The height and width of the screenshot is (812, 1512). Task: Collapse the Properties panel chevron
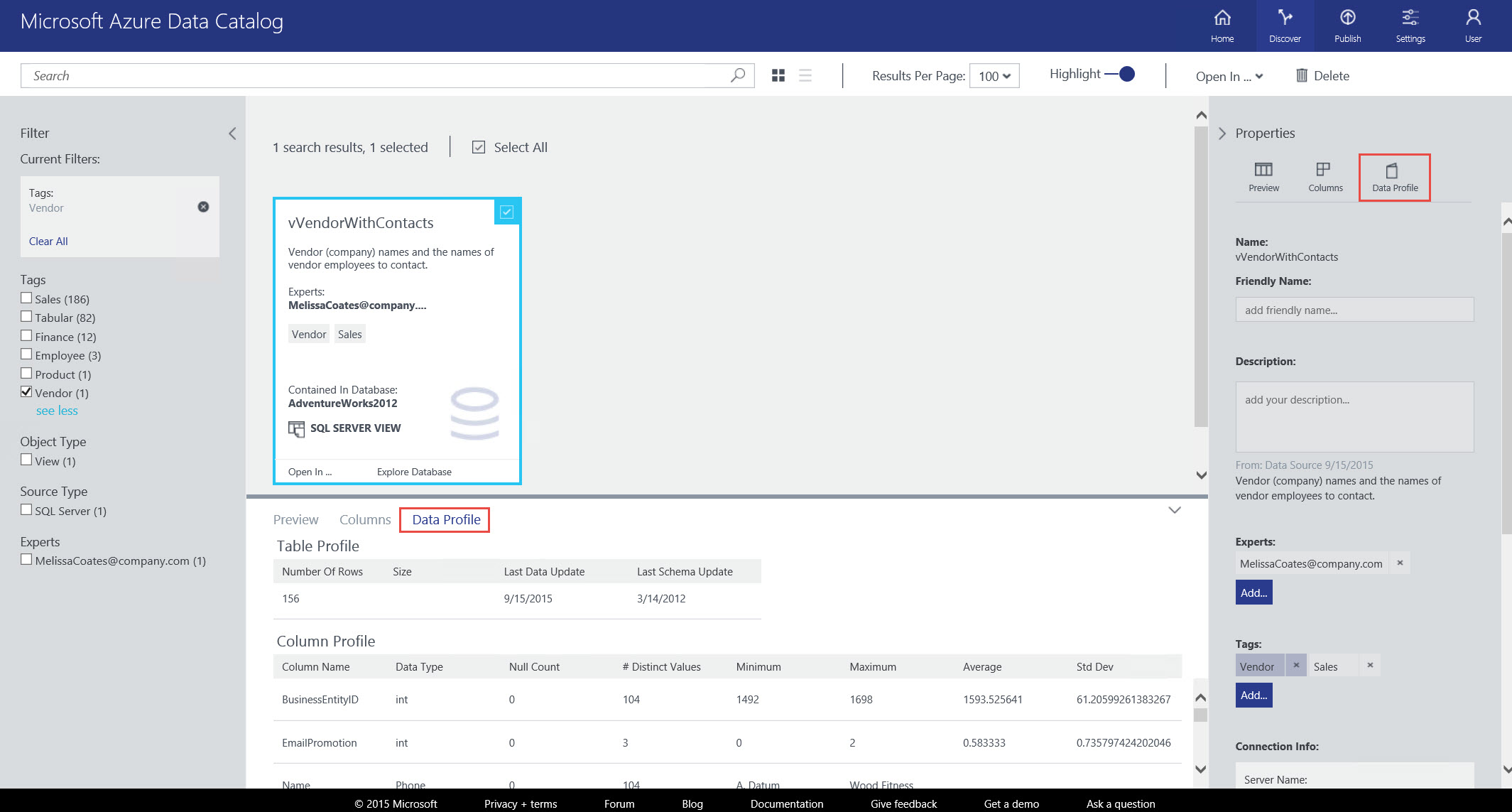(x=1222, y=134)
